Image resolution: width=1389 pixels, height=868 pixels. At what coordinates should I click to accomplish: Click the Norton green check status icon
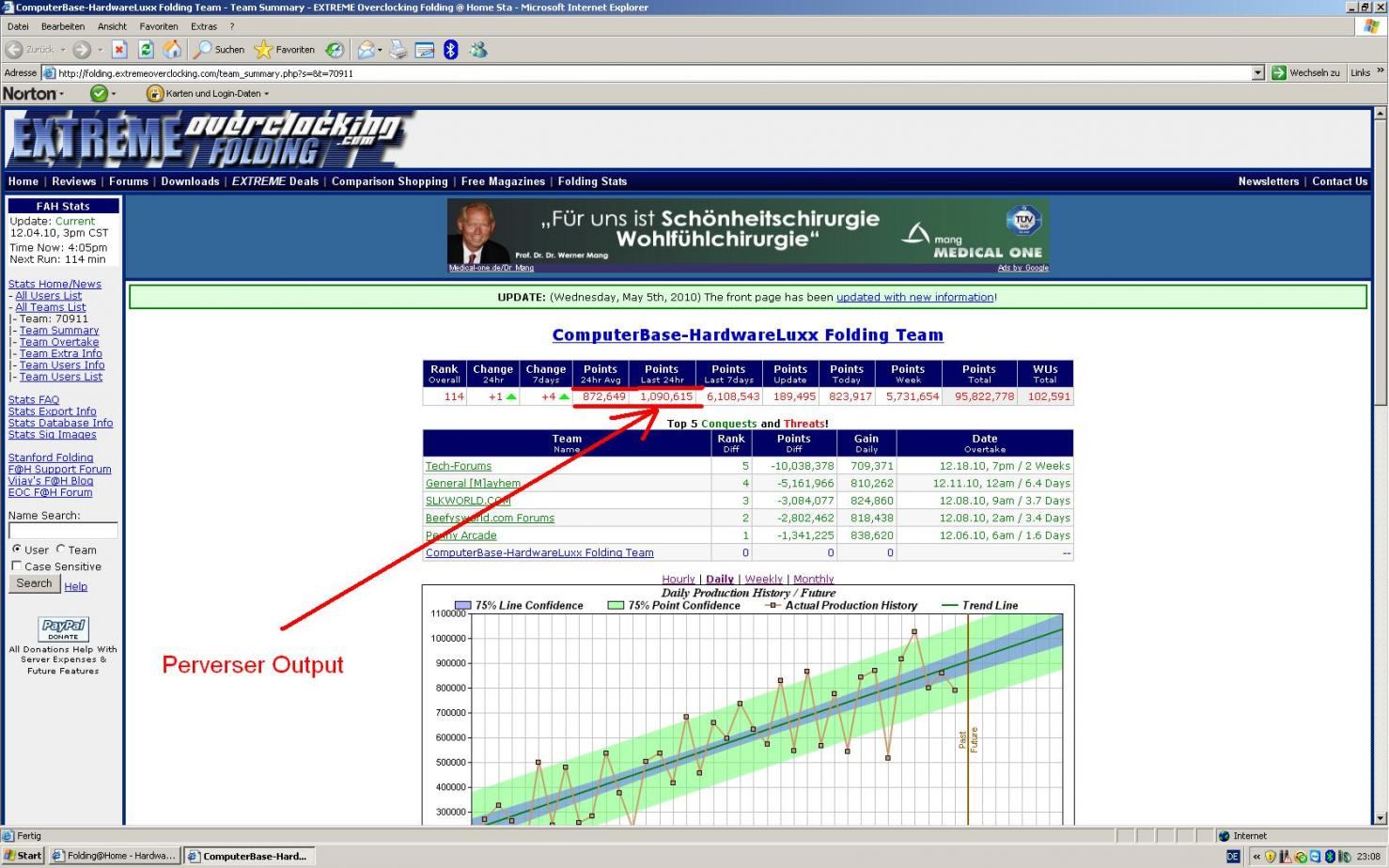tap(99, 93)
